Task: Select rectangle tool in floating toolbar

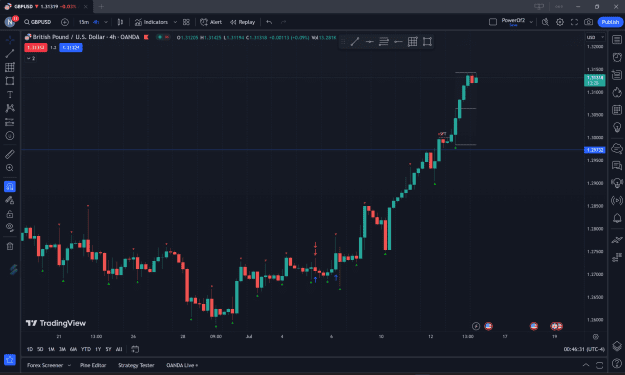Action: [427, 41]
